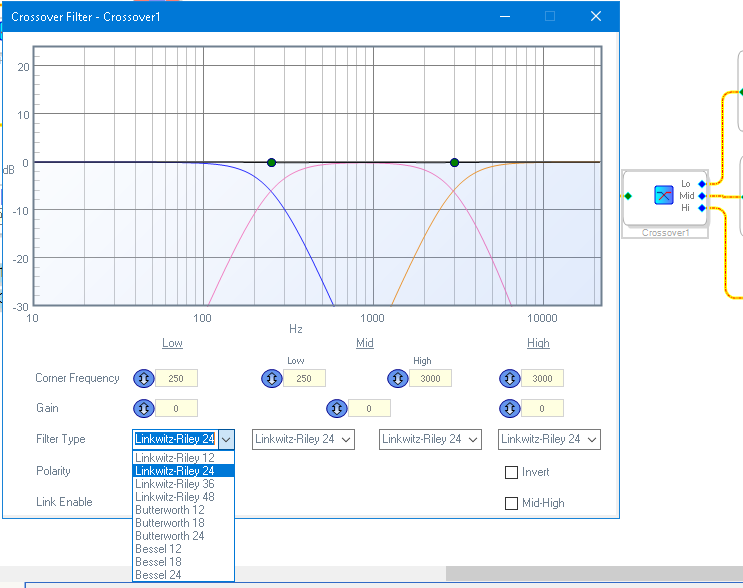Click the Crossover1 block filter icon
Image resolution: width=743 pixels, height=588 pixels.
(x=664, y=195)
